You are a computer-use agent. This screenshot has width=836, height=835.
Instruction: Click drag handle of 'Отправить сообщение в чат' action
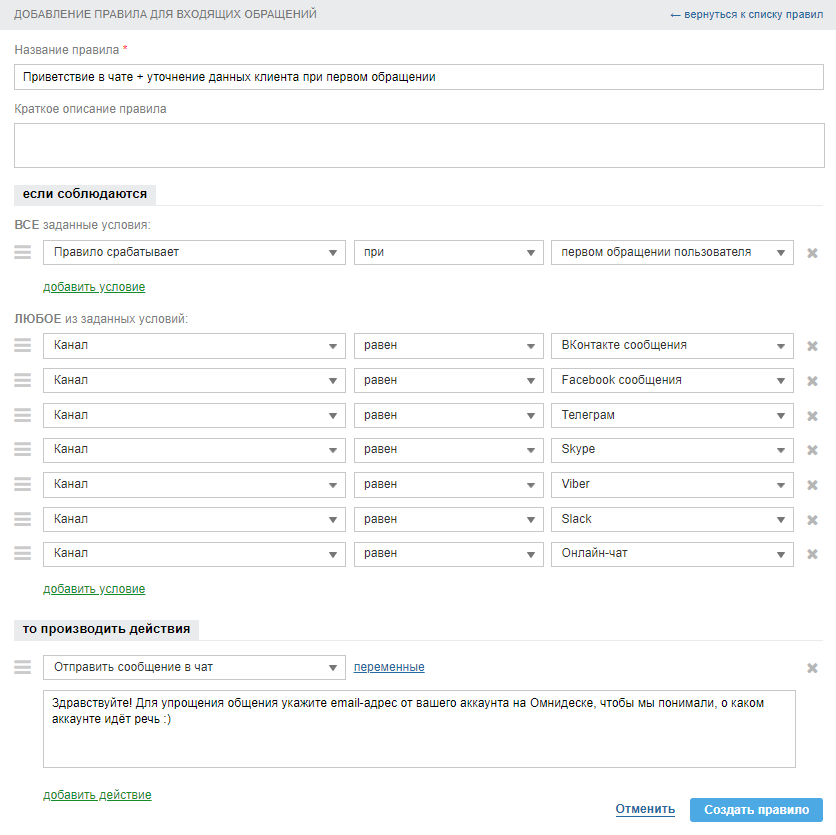tap(22, 667)
